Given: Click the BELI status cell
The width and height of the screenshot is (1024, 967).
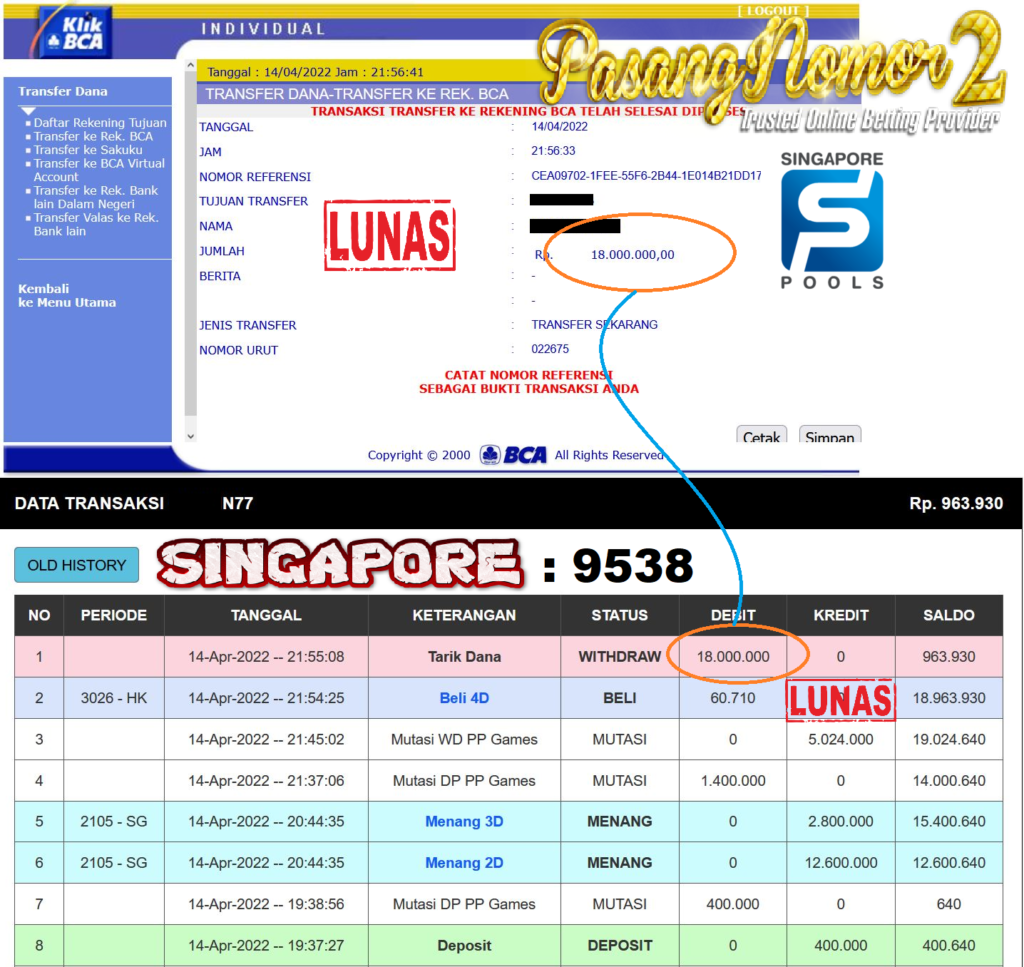Looking at the screenshot, I should pos(620,698).
